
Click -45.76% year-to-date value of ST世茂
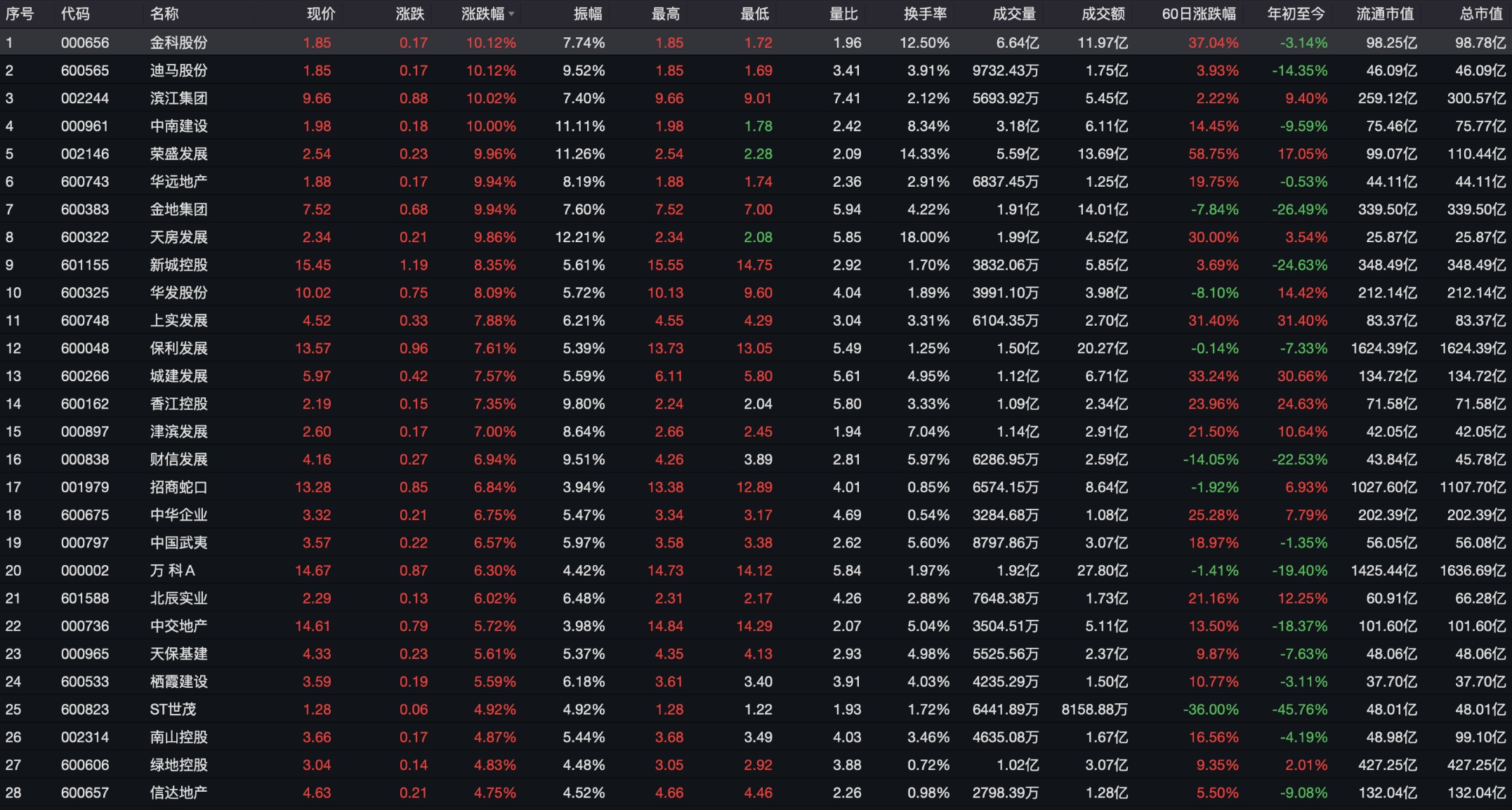[x=1300, y=710]
